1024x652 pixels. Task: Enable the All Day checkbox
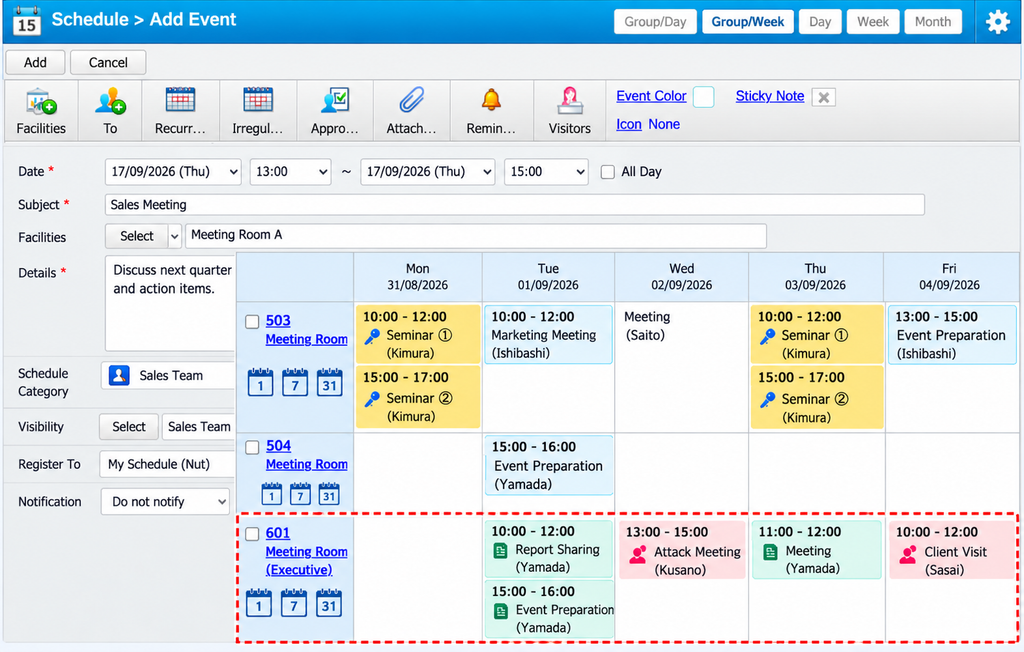(607, 172)
